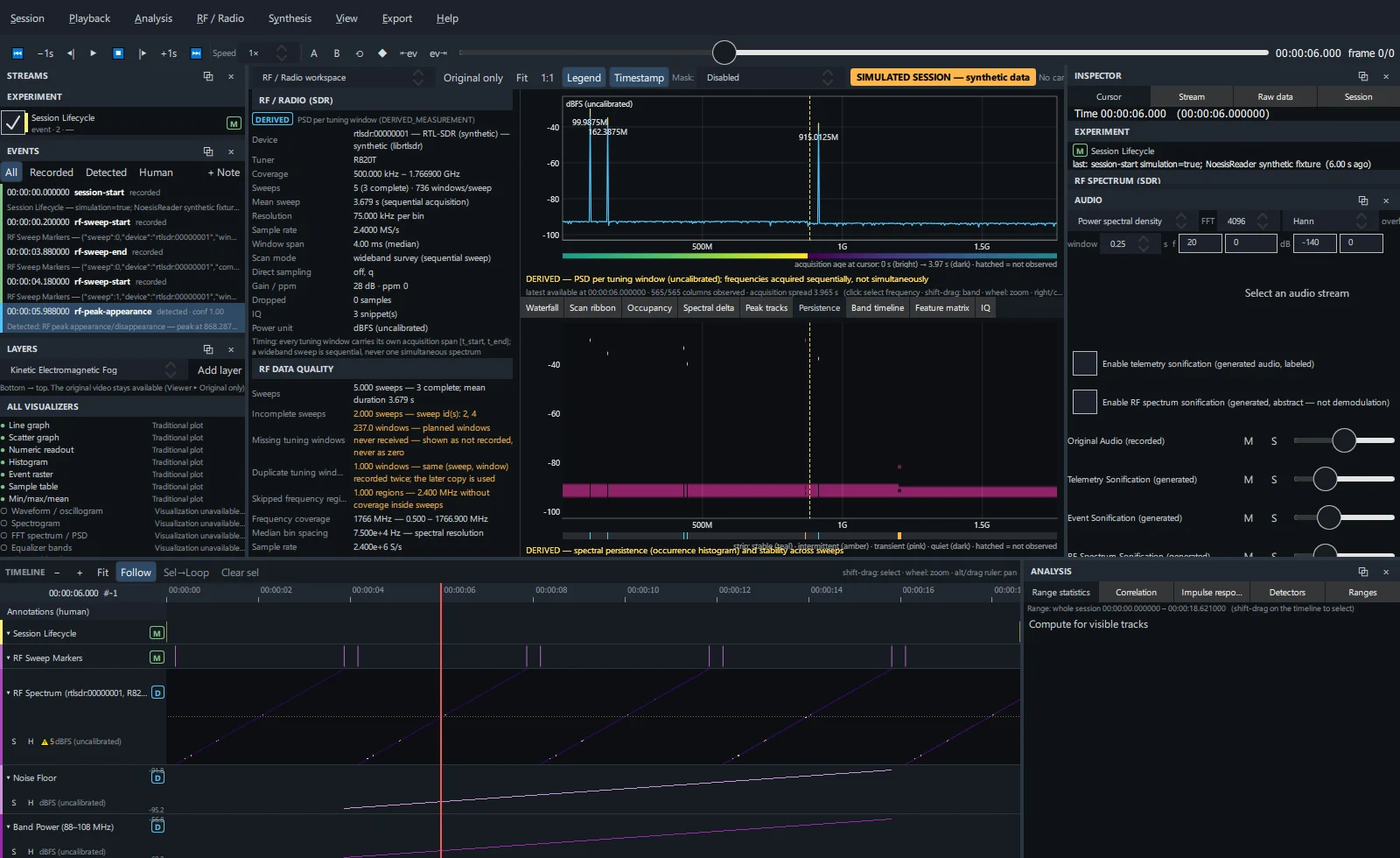
Task: Jump to next event arrow
Action: [438, 53]
